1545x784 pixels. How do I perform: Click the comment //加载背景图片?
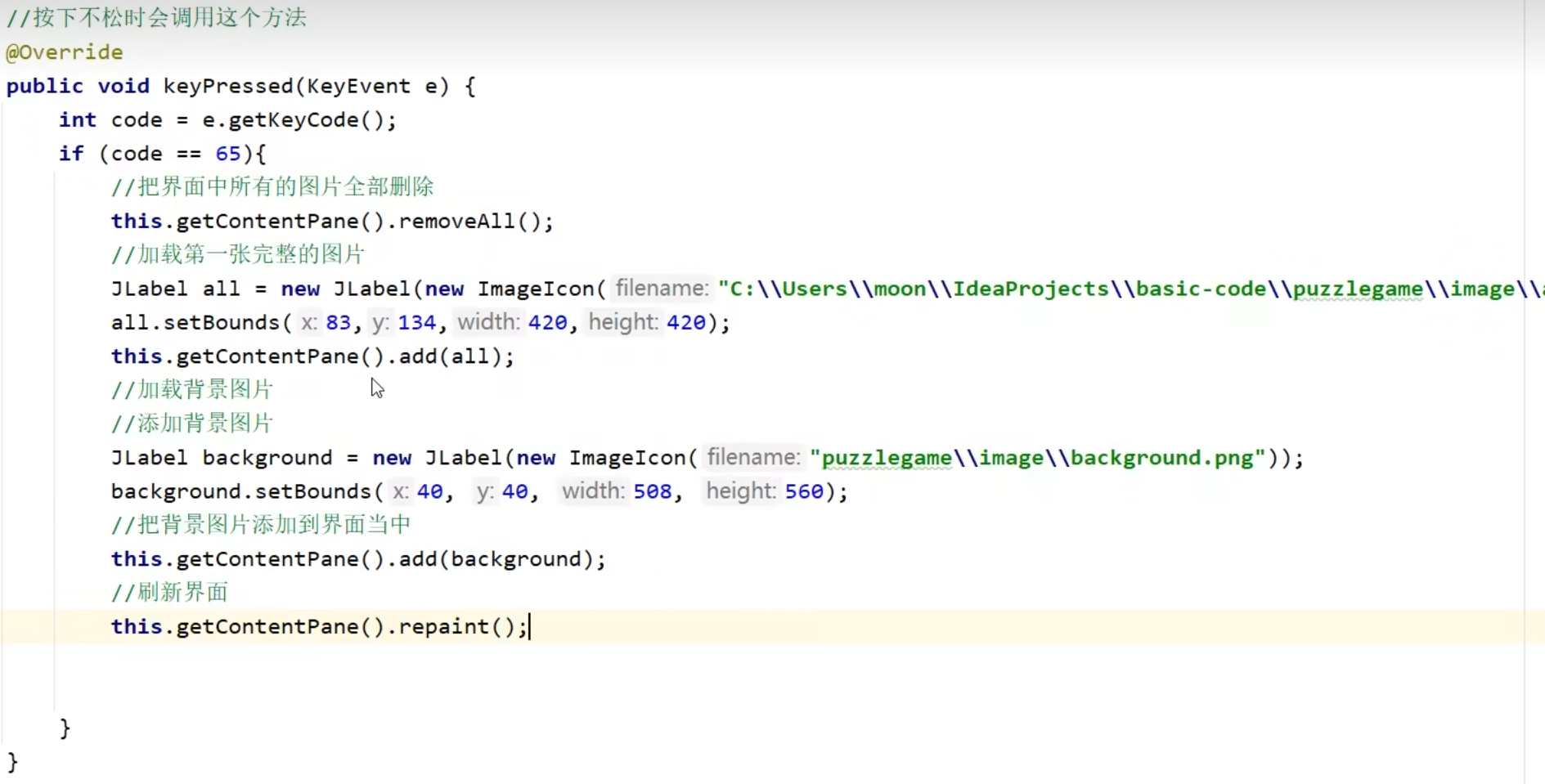click(x=192, y=390)
